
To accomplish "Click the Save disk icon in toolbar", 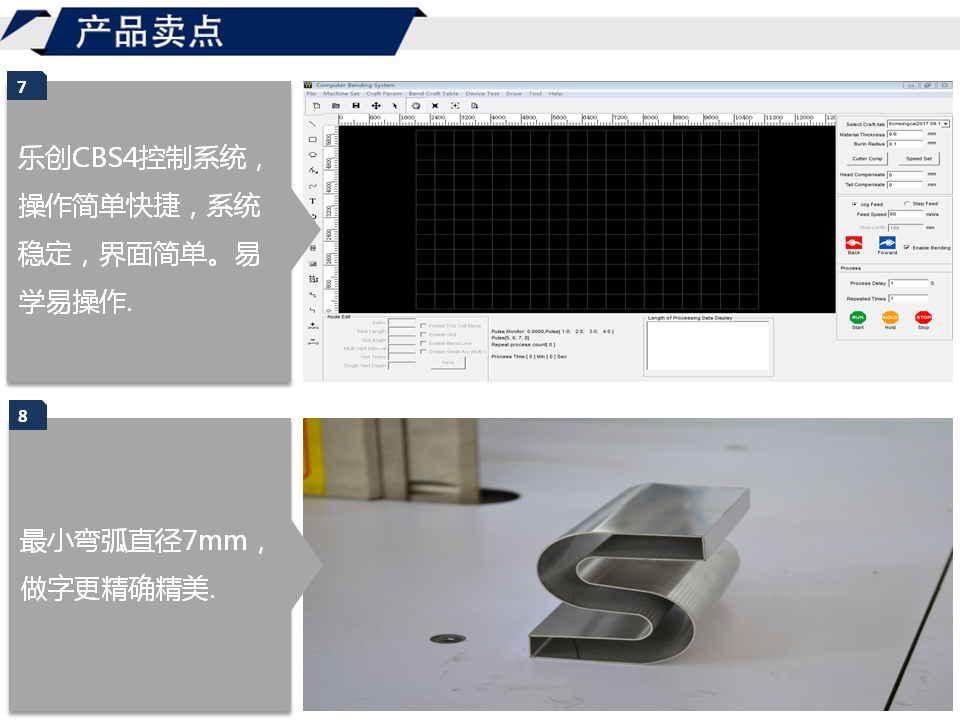I will click(x=356, y=105).
